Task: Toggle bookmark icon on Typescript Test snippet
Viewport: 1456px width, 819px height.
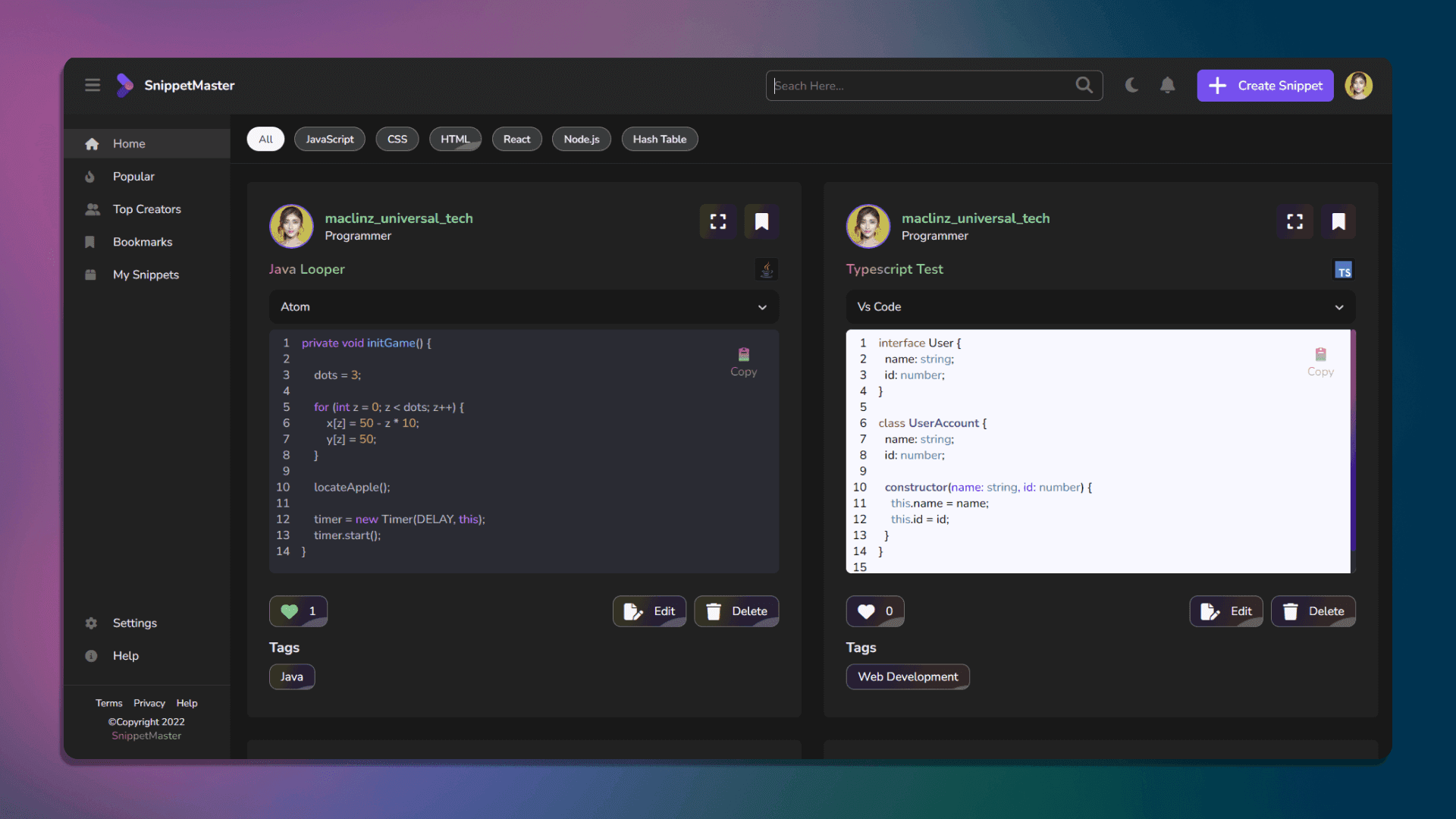Action: [x=1338, y=221]
